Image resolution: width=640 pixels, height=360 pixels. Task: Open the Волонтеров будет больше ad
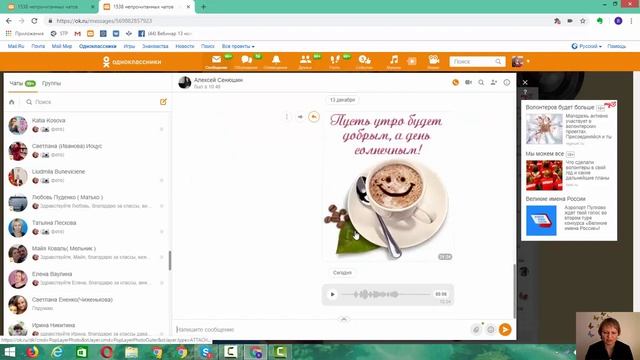[x=569, y=125]
